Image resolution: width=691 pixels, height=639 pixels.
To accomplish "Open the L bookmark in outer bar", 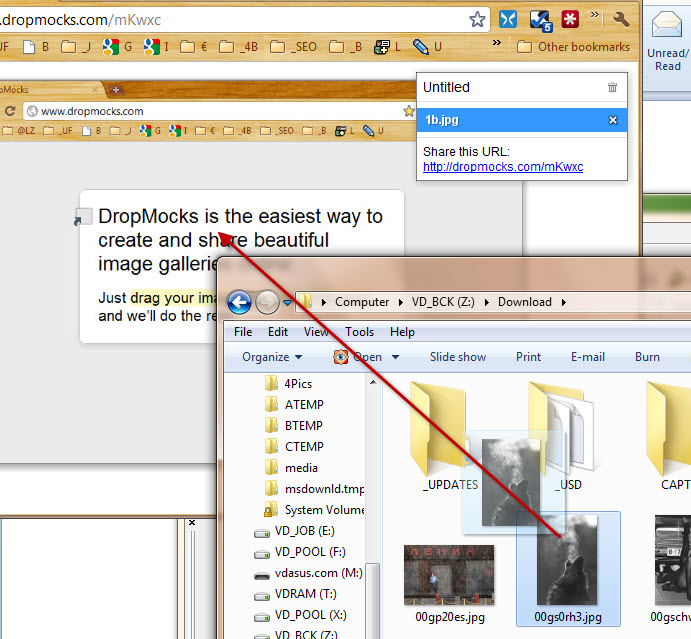I will click(387, 47).
